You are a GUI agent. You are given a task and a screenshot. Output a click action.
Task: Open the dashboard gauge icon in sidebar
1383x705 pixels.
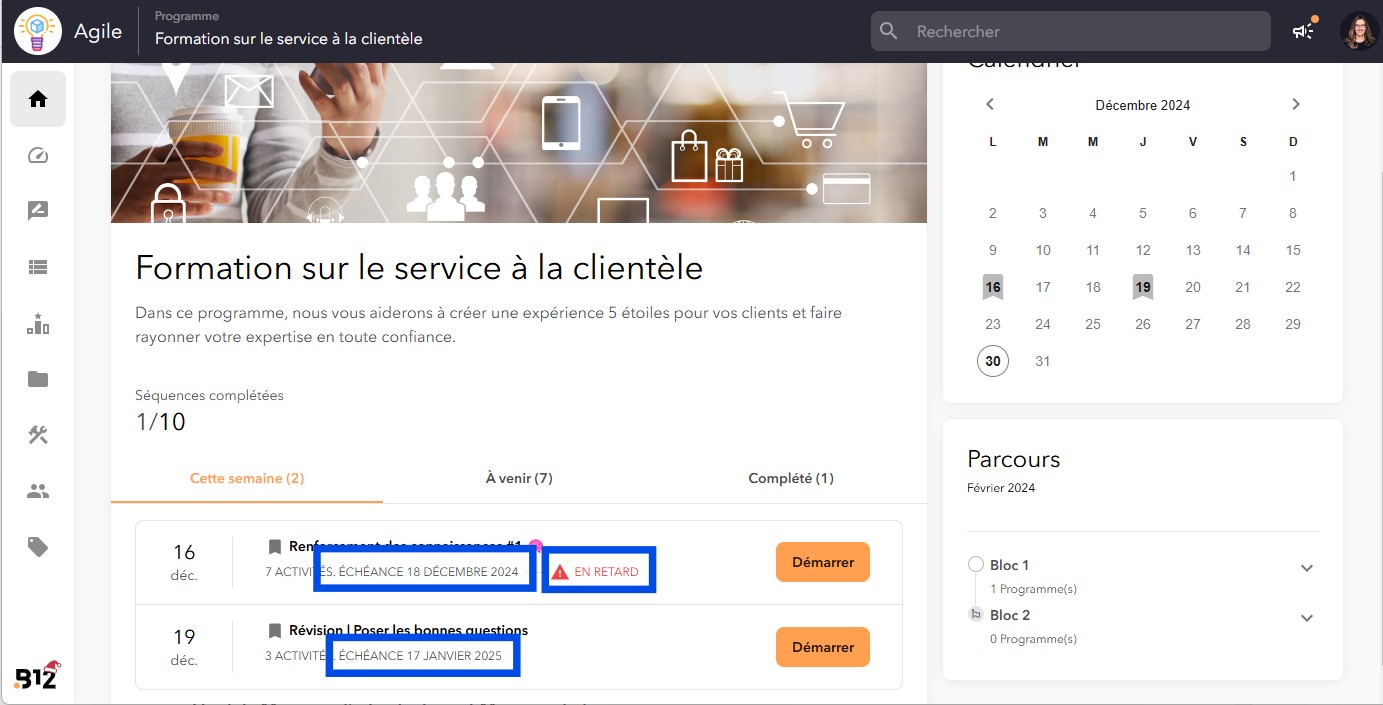(x=38, y=155)
